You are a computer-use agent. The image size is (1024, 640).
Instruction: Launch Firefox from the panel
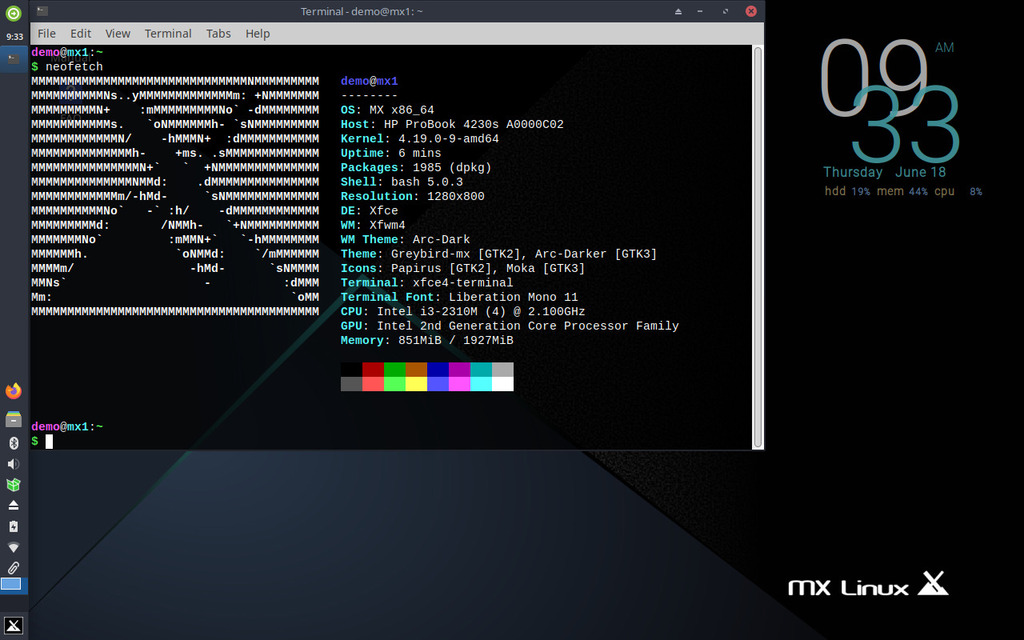(13, 391)
